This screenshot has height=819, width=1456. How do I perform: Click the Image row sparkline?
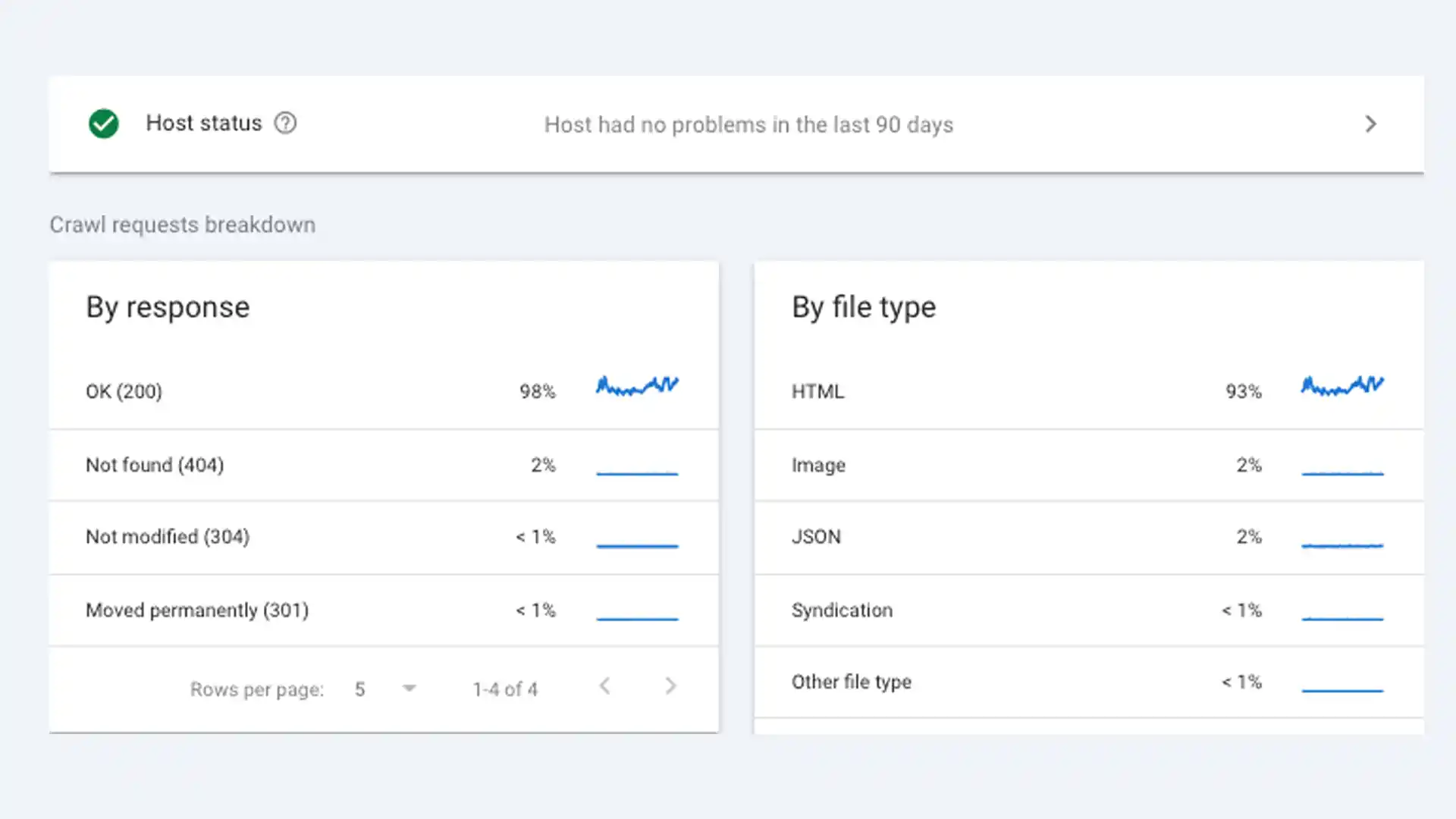(x=1343, y=473)
